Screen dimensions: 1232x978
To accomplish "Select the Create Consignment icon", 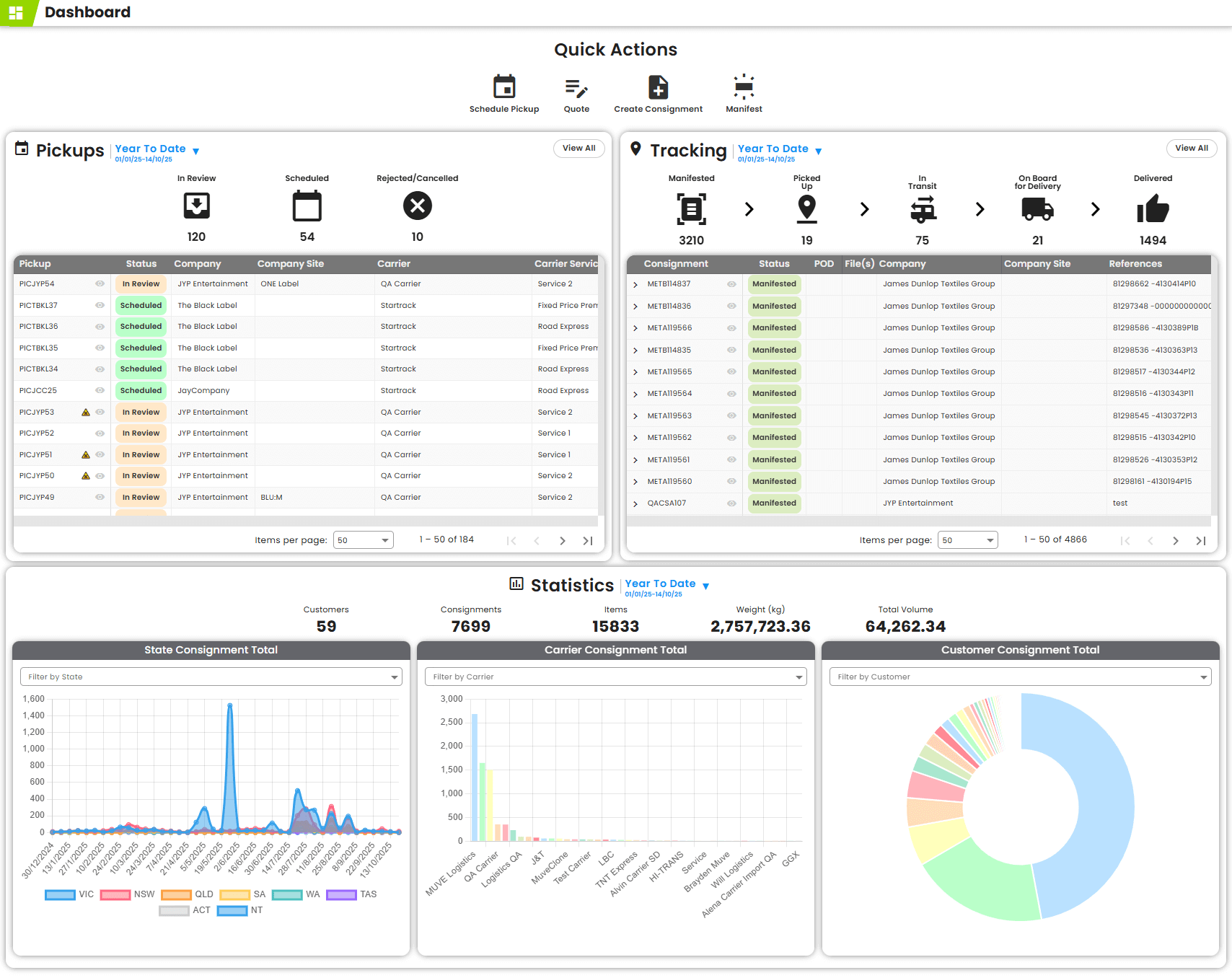I will (658, 88).
